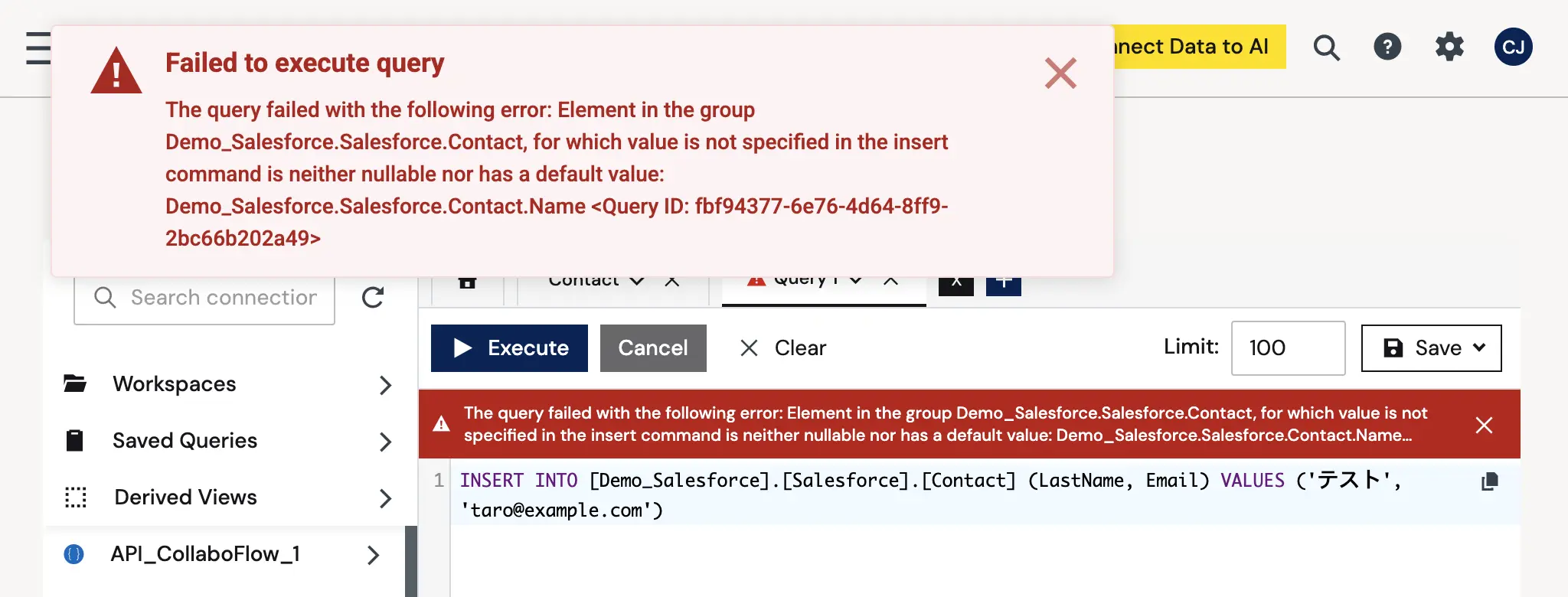This screenshot has height=597, width=1568.
Task: Close the Contact tab
Action: coord(672,281)
